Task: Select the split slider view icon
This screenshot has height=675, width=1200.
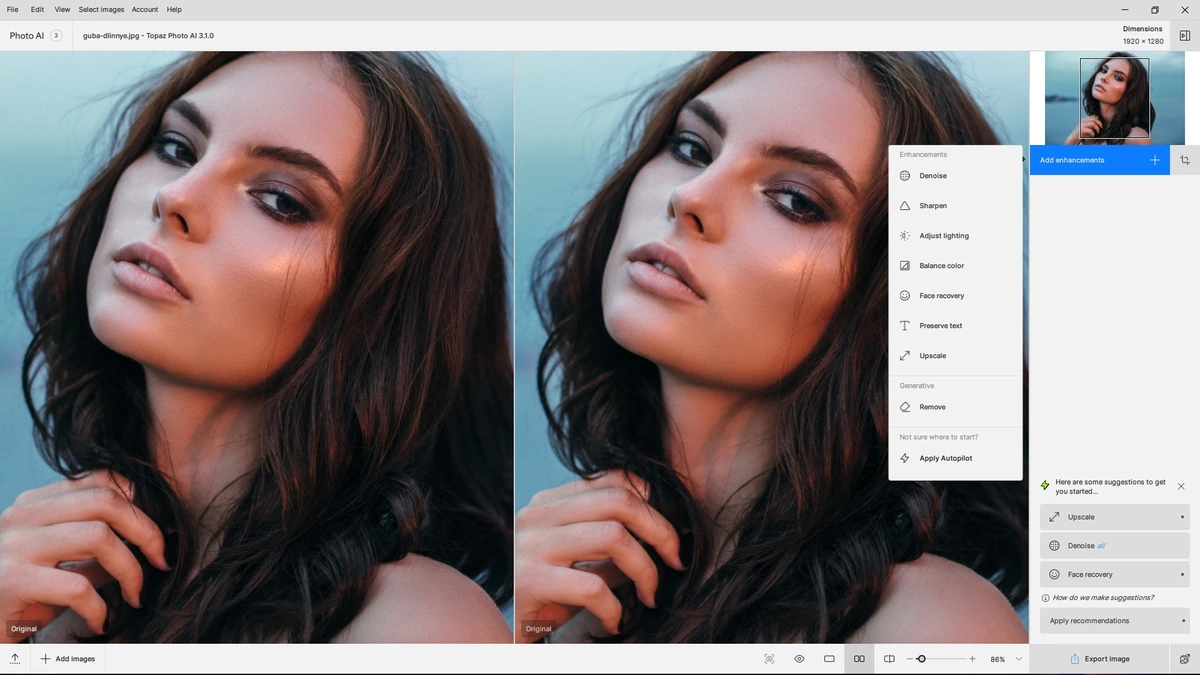Action: [889, 659]
